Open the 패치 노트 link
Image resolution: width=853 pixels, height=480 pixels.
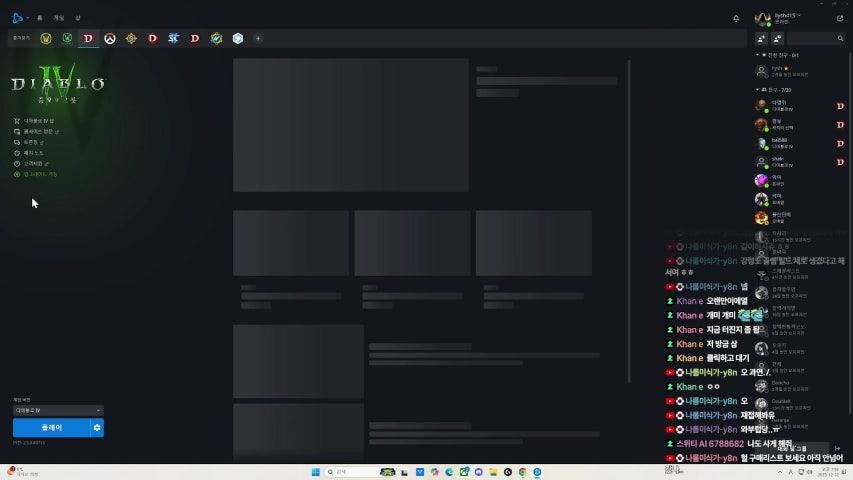[28, 153]
